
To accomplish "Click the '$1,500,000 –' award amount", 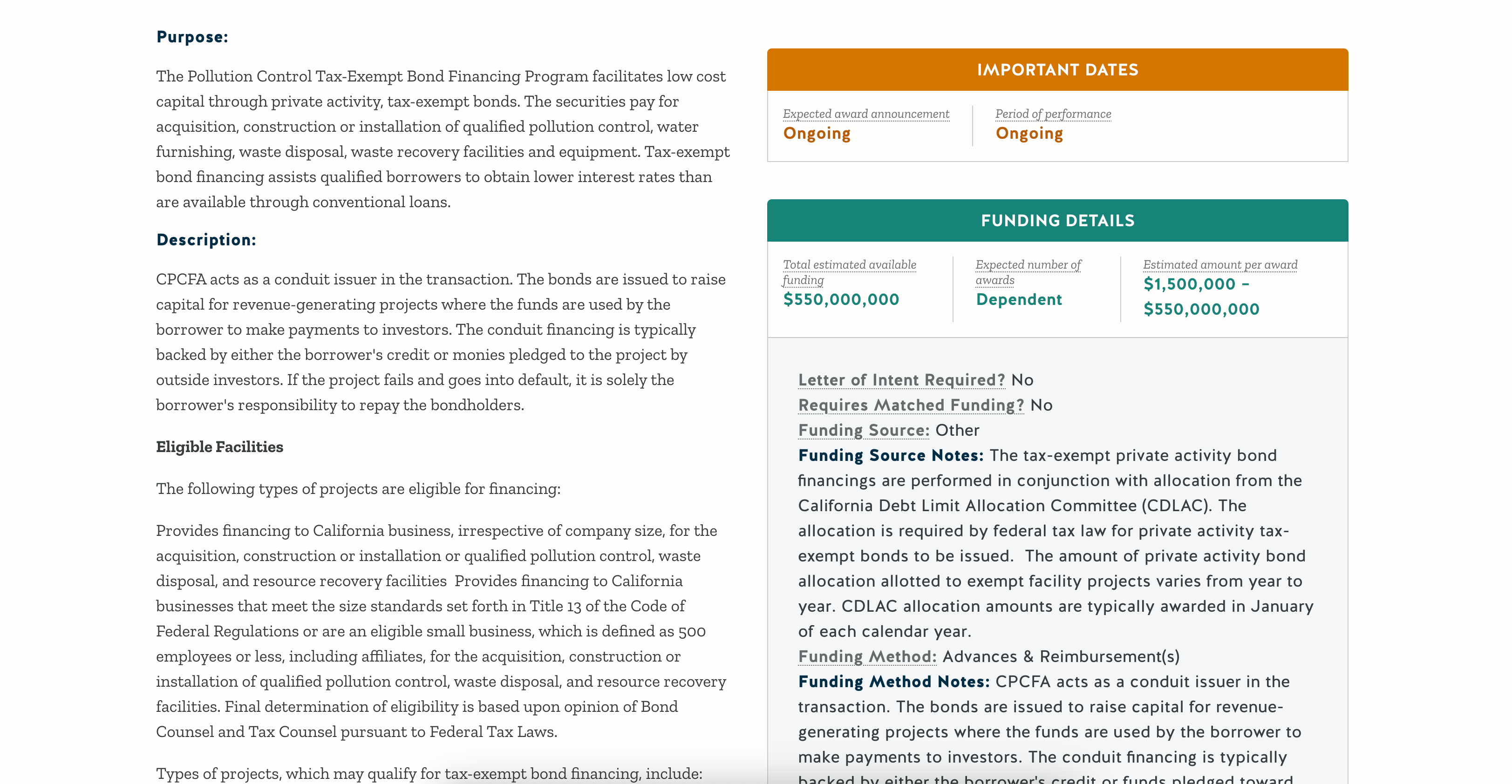I will click(x=1196, y=284).
